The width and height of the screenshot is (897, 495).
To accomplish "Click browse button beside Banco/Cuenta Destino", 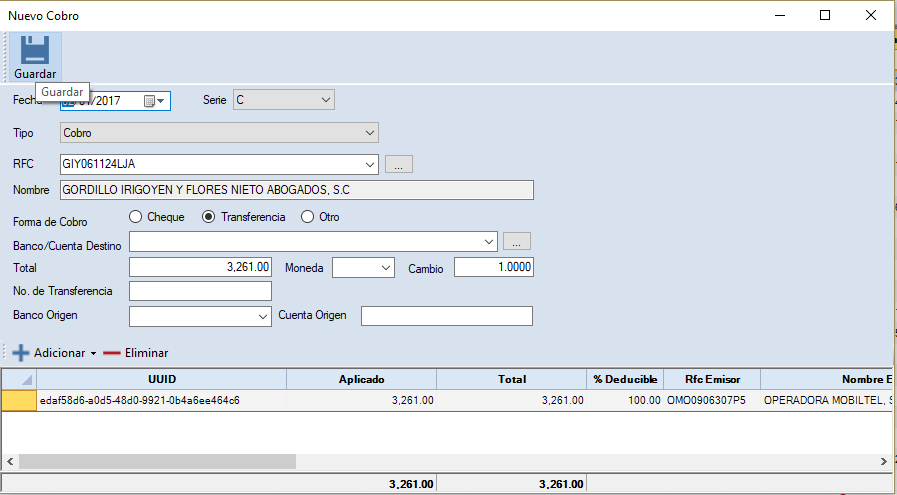I will 517,241.
